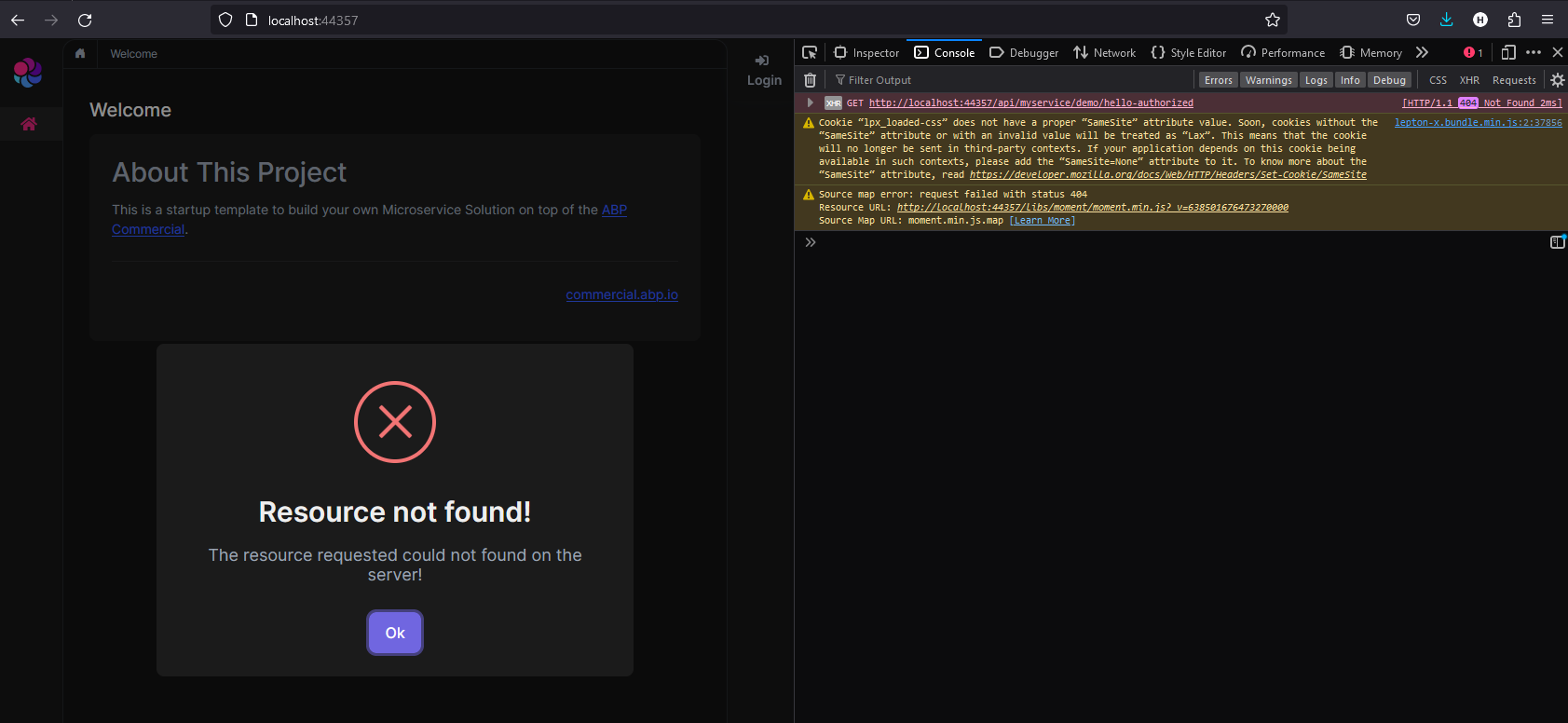1568x723 pixels.
Task: Clear console output with trash icon
Action: 810,80
